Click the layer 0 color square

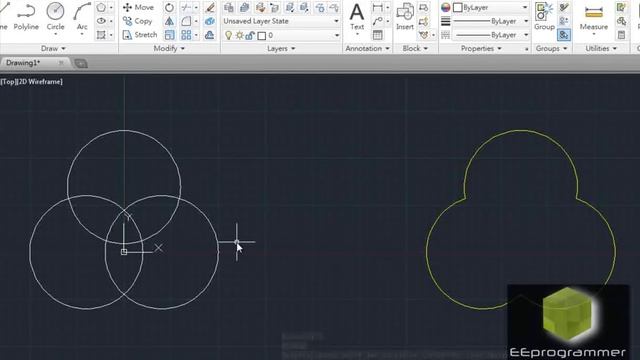coord(262,36)
